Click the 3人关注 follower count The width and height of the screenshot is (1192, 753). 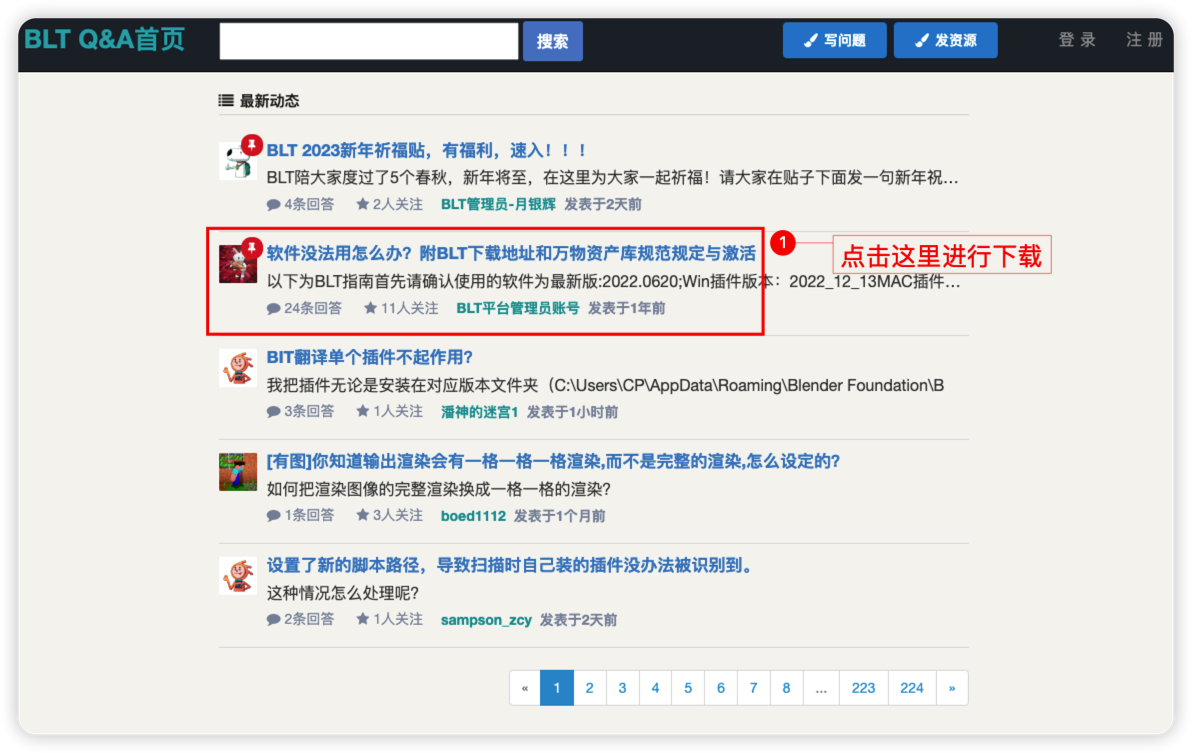point(398,516)
